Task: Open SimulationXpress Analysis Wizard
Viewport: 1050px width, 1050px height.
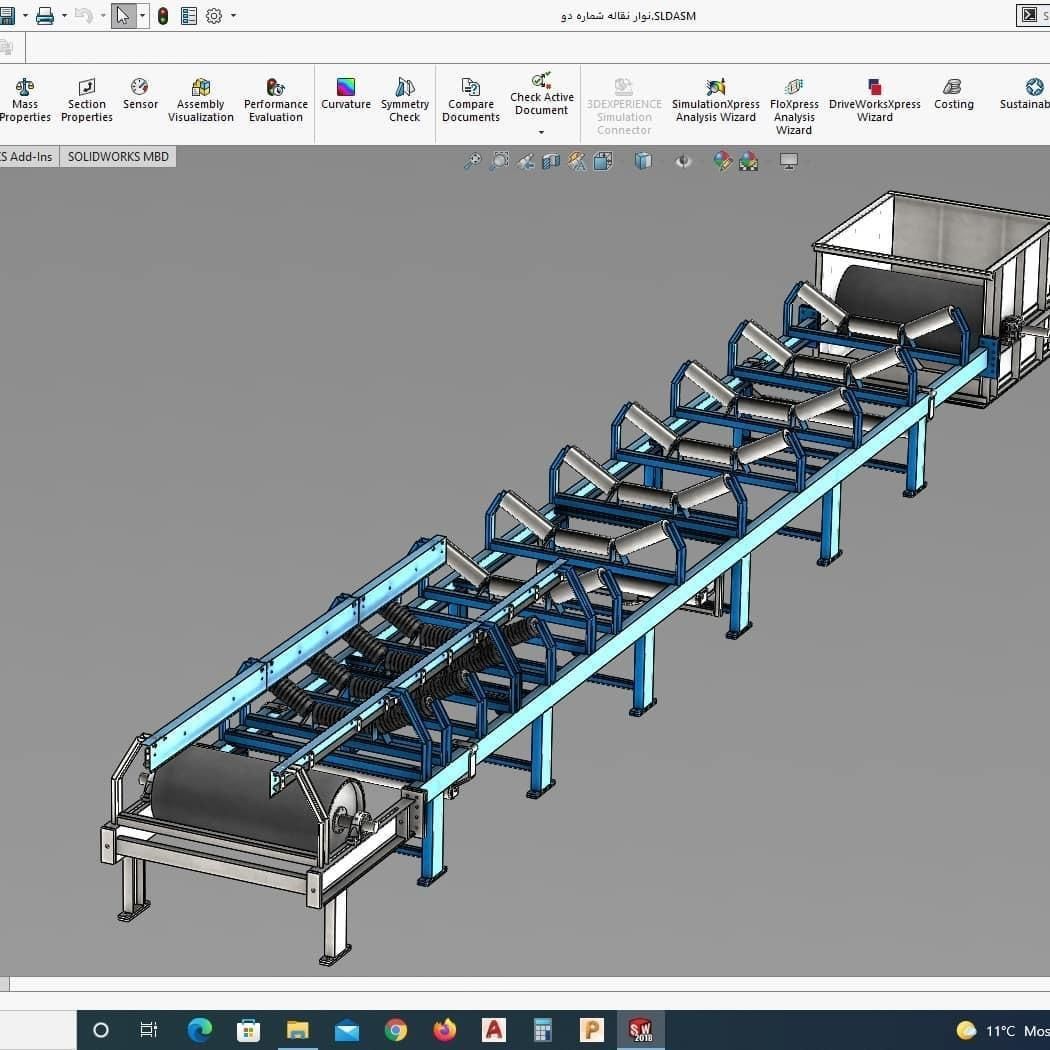Action: point(716,100)
